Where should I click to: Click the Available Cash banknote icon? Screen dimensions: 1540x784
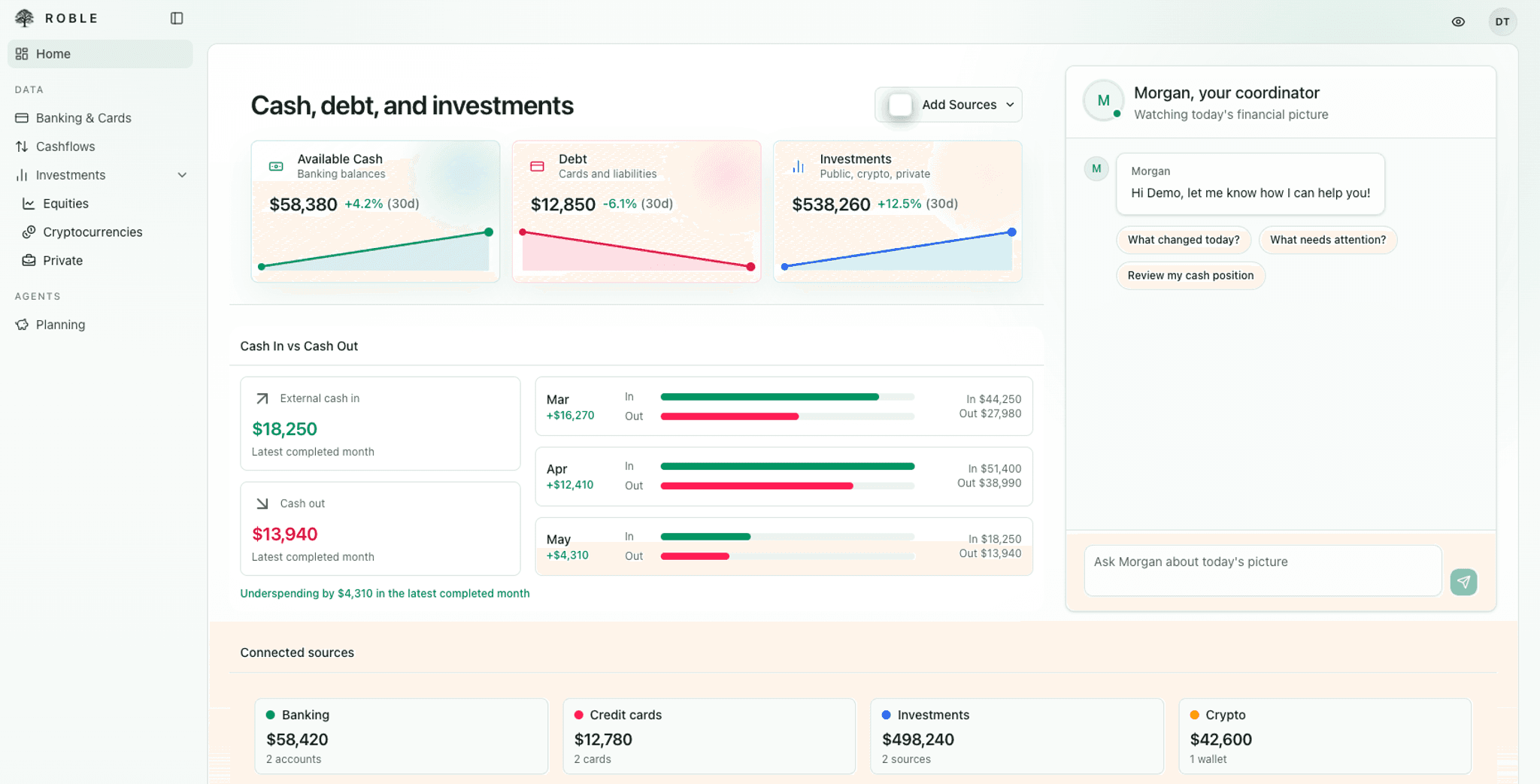(276, 166)
